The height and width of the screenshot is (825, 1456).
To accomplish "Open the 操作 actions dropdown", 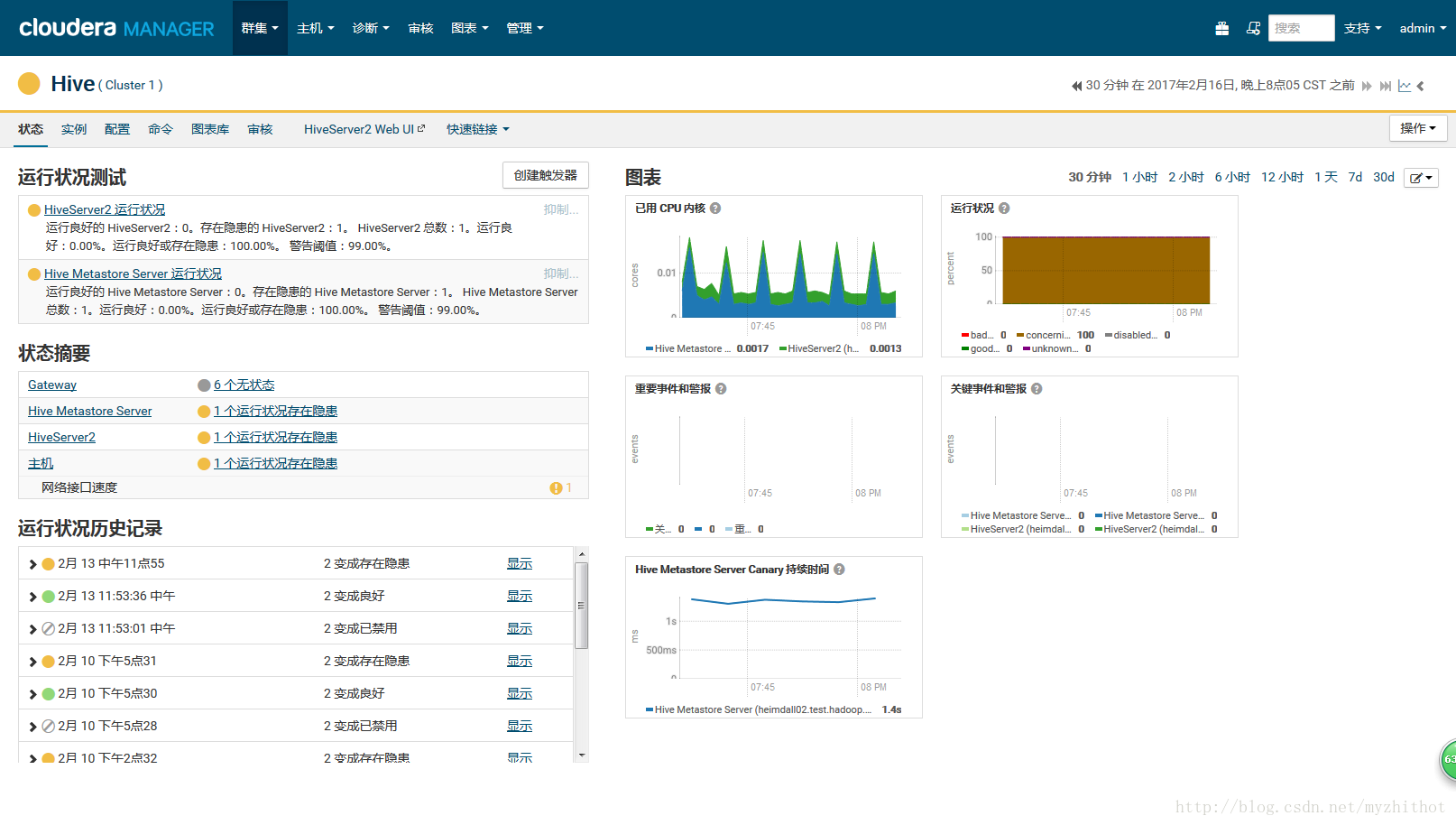I will pyautogui.click(x=1418, y=128).
